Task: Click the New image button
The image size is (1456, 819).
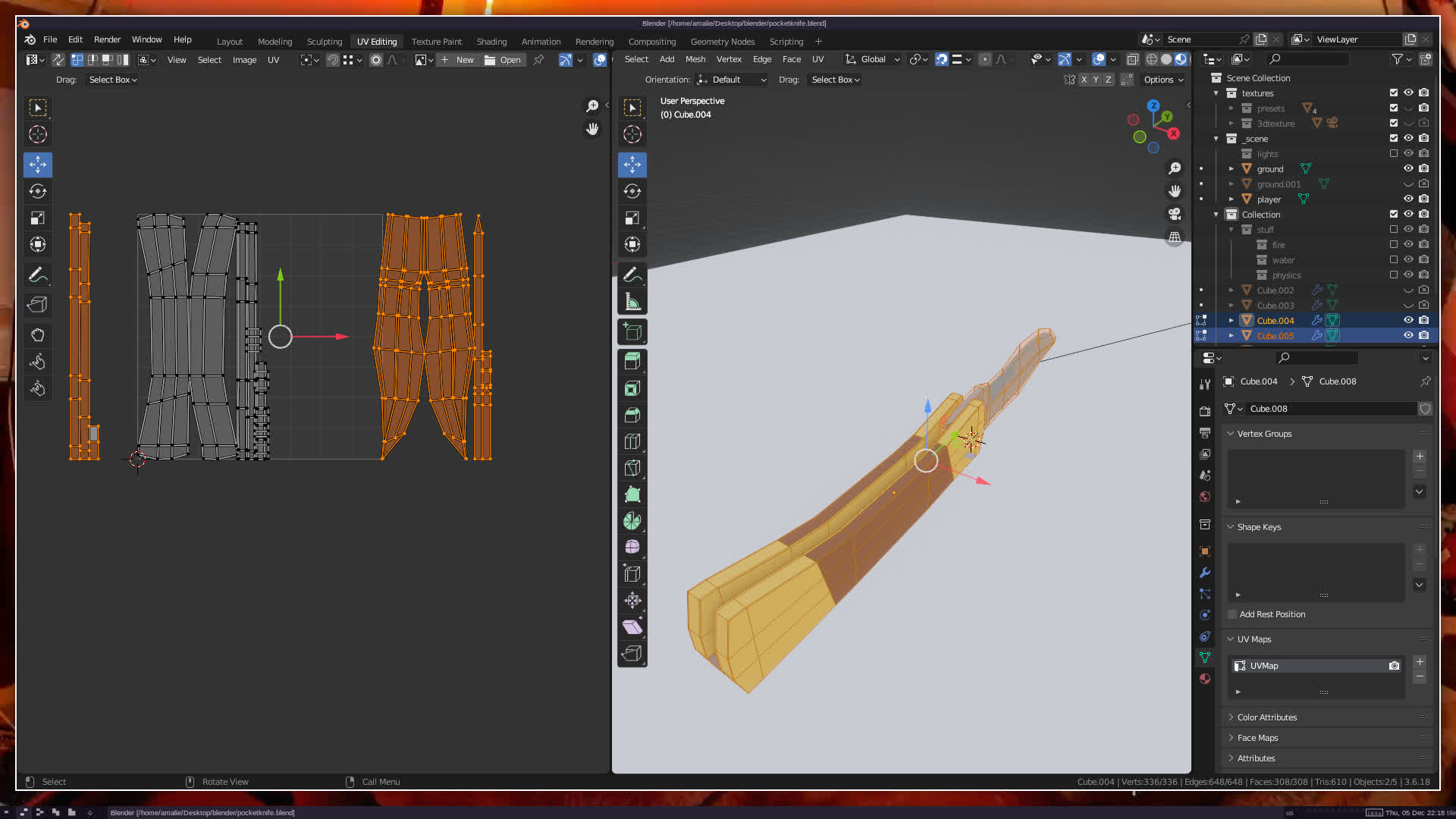Action: click(457, 60)
